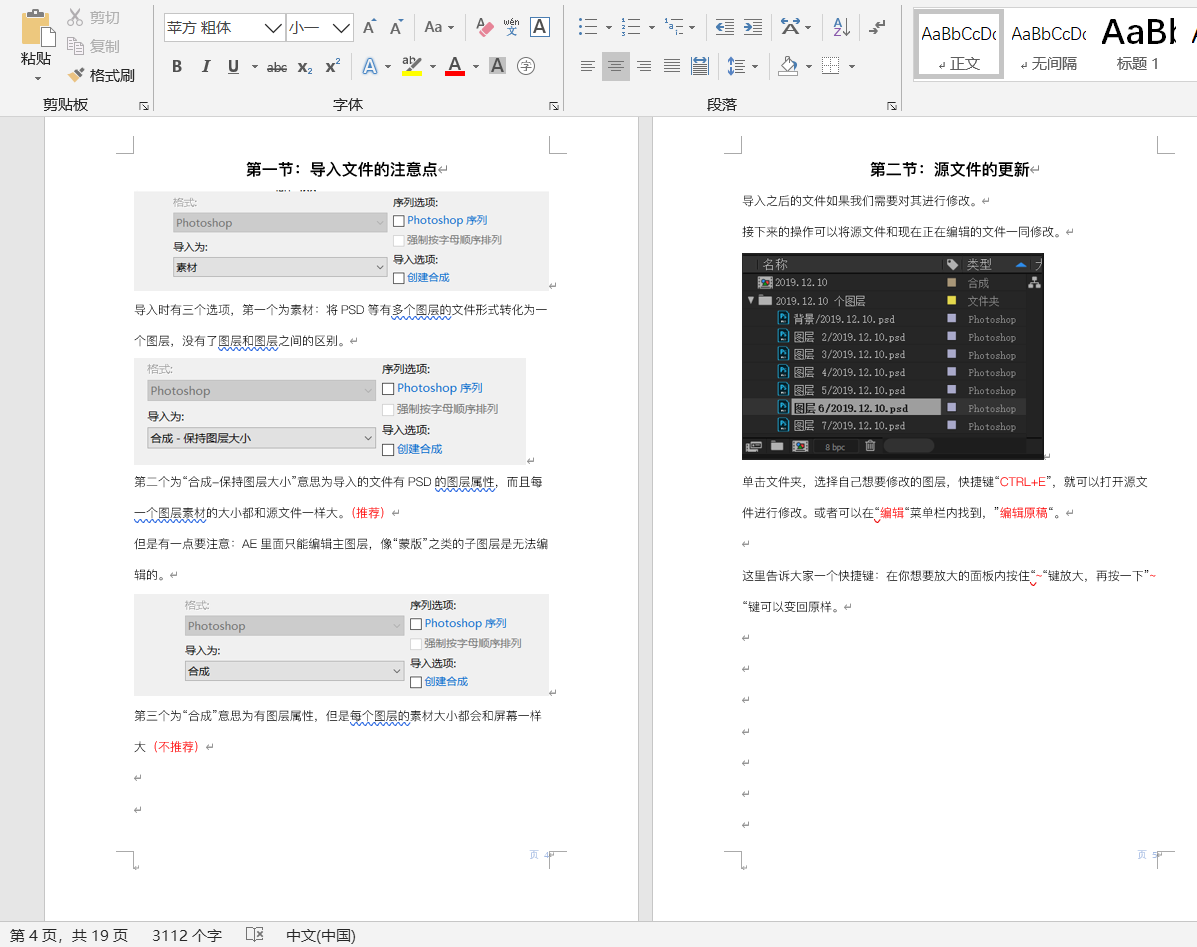Image resolution: width=1197 pixels, height=947 pixels.
Task: Shrink font size with smaller A icon
Action: 396,27
